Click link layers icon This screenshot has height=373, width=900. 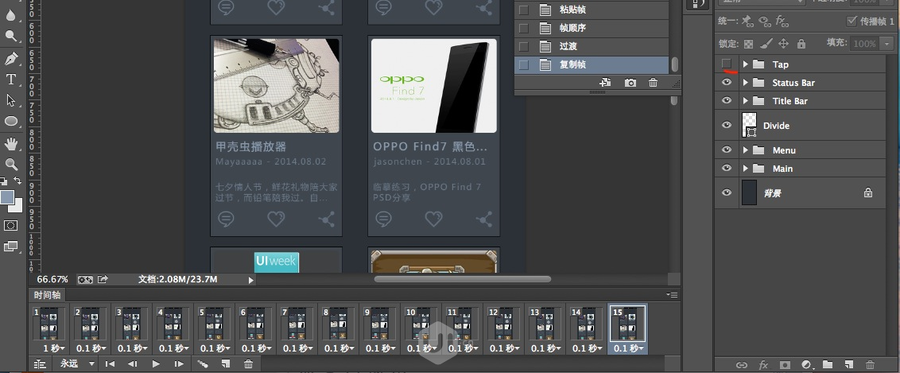coord(742,364)
